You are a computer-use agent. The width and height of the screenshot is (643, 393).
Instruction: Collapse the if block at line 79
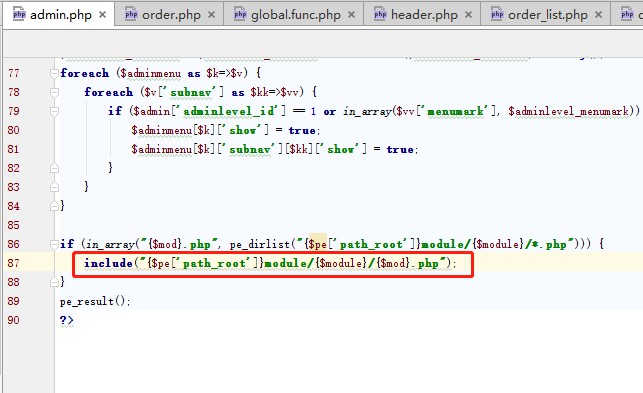pyautogui.click(x=54, y=111)
